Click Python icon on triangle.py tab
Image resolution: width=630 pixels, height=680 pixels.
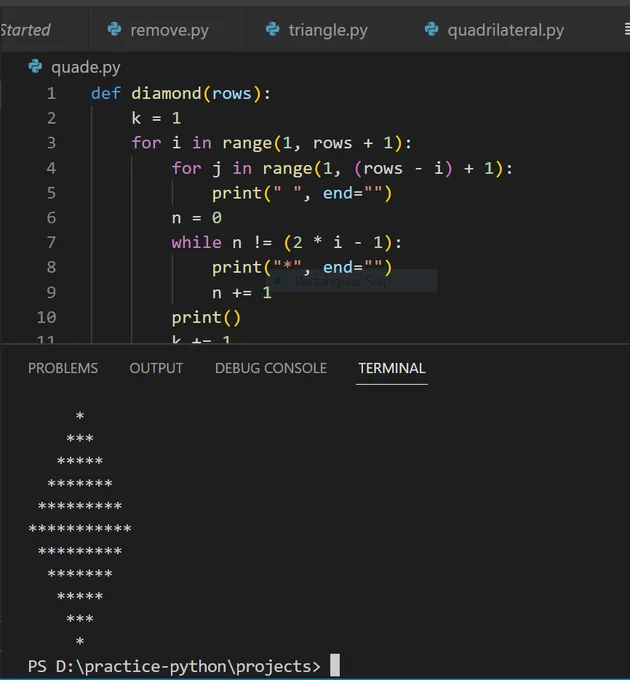coord(273,29)
